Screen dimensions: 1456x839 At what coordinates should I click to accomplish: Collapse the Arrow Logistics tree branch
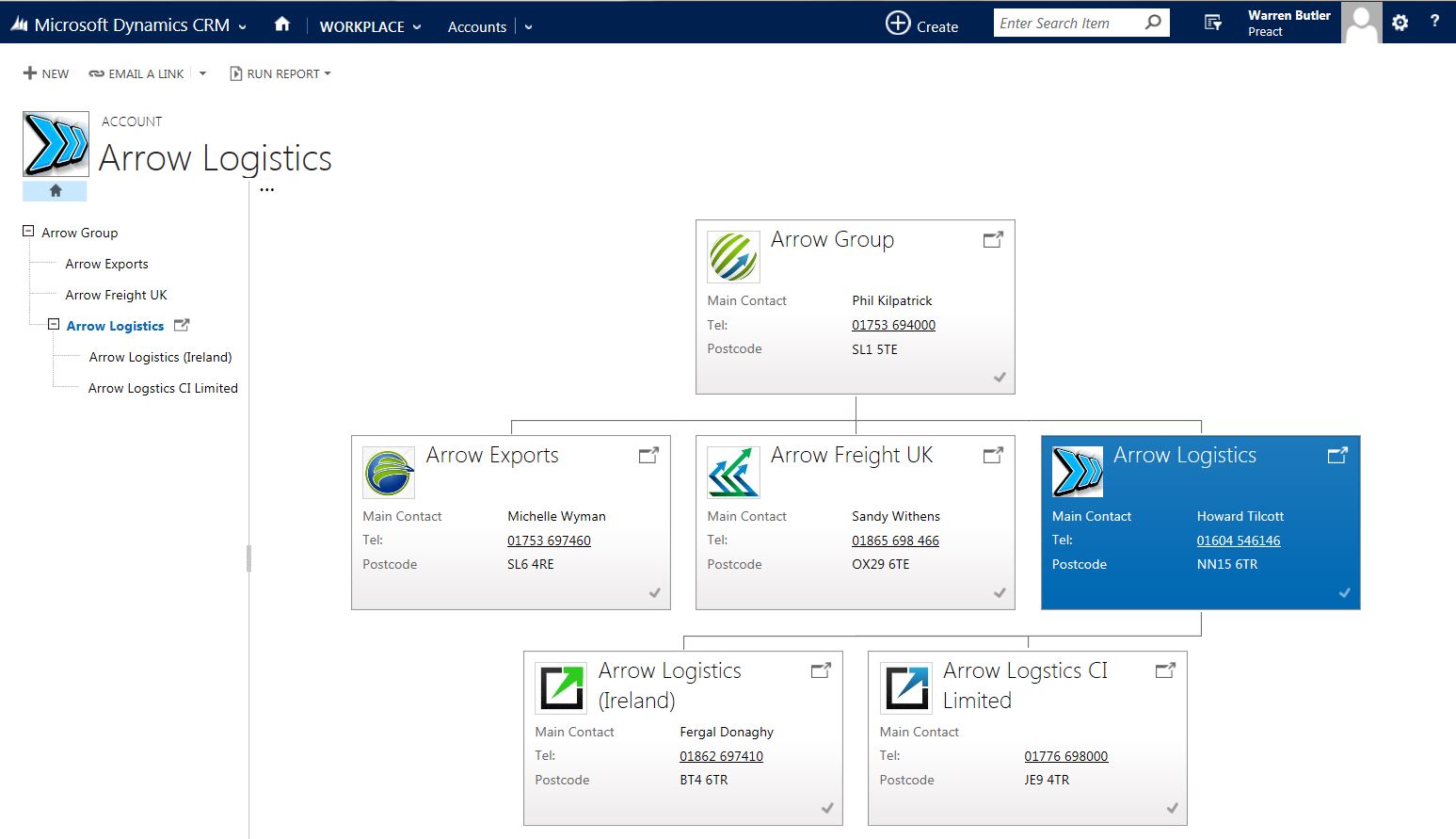pyautogui.click(x=54, y=324)
